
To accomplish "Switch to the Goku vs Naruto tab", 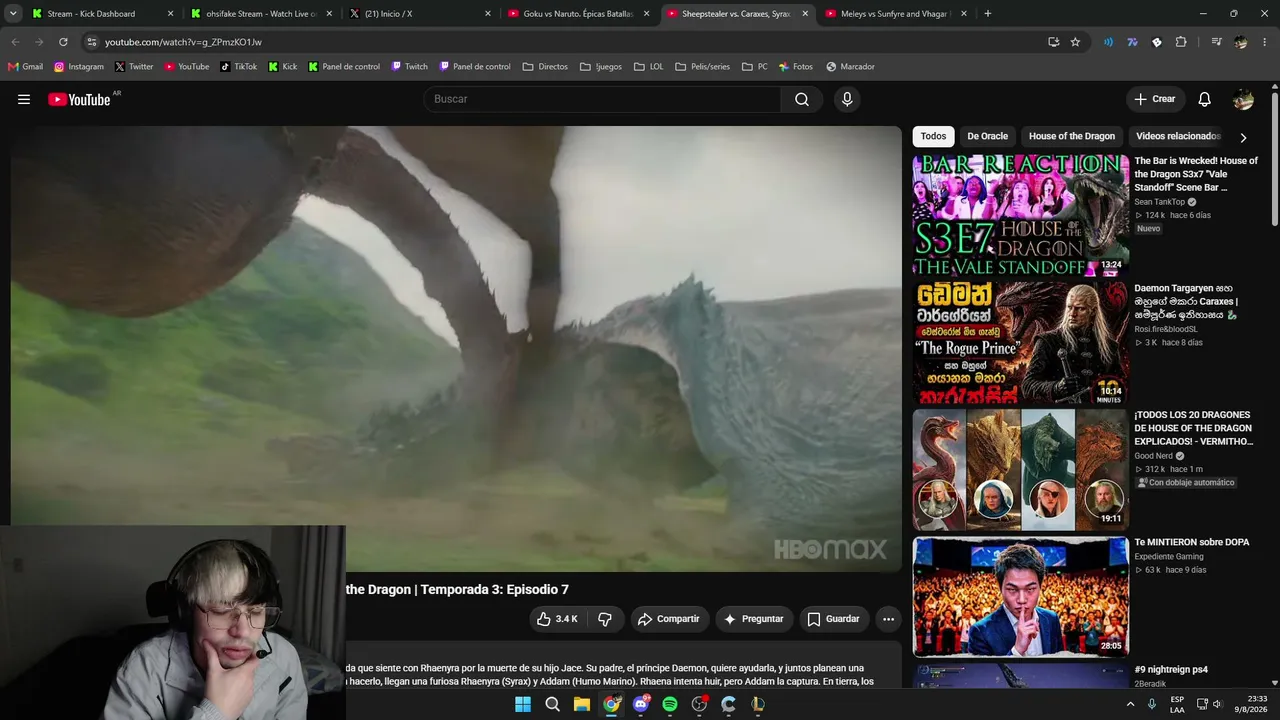I will (x=578, y=14).
